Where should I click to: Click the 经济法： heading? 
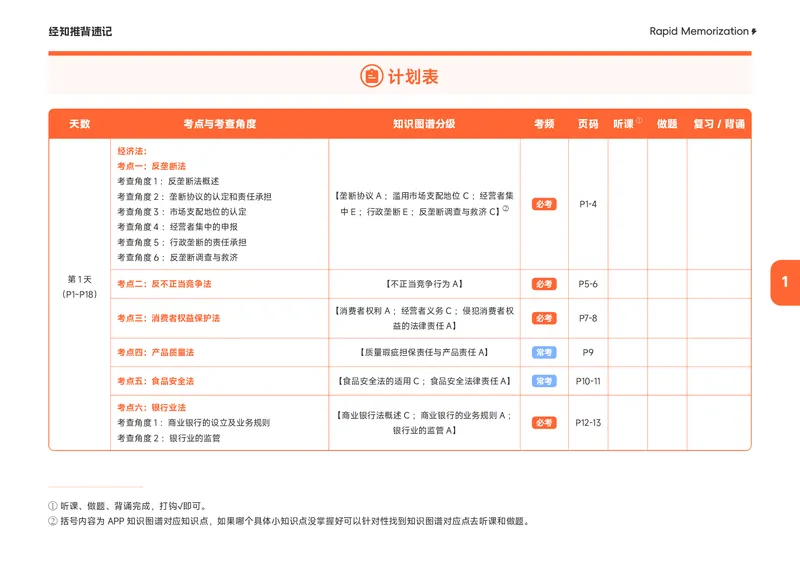click(132, 151)
